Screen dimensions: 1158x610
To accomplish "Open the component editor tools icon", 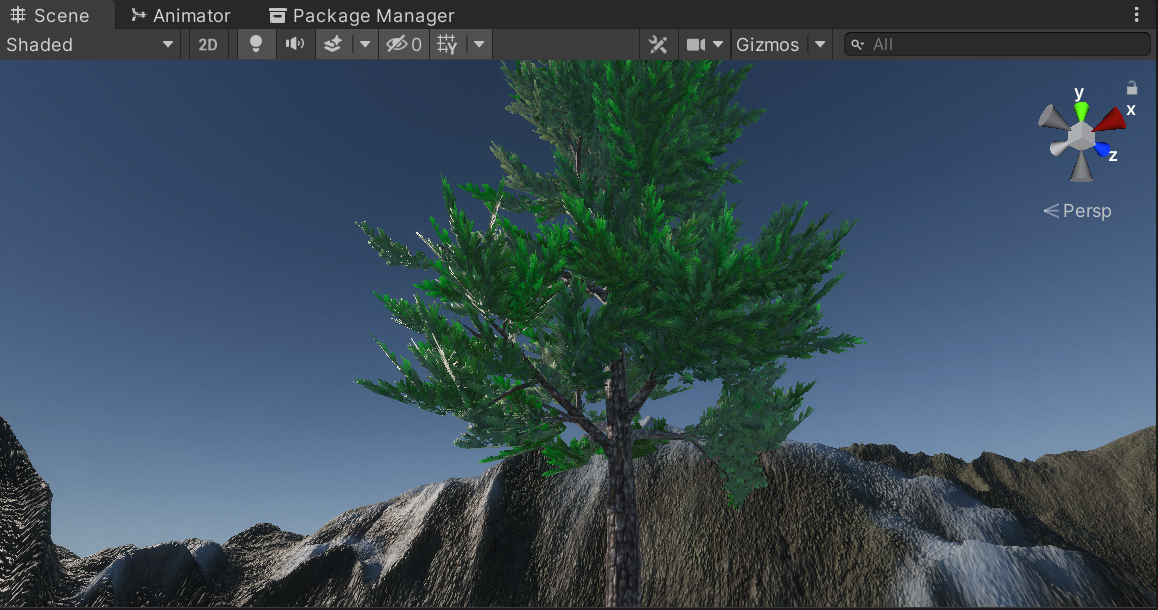I will (657, 44).
